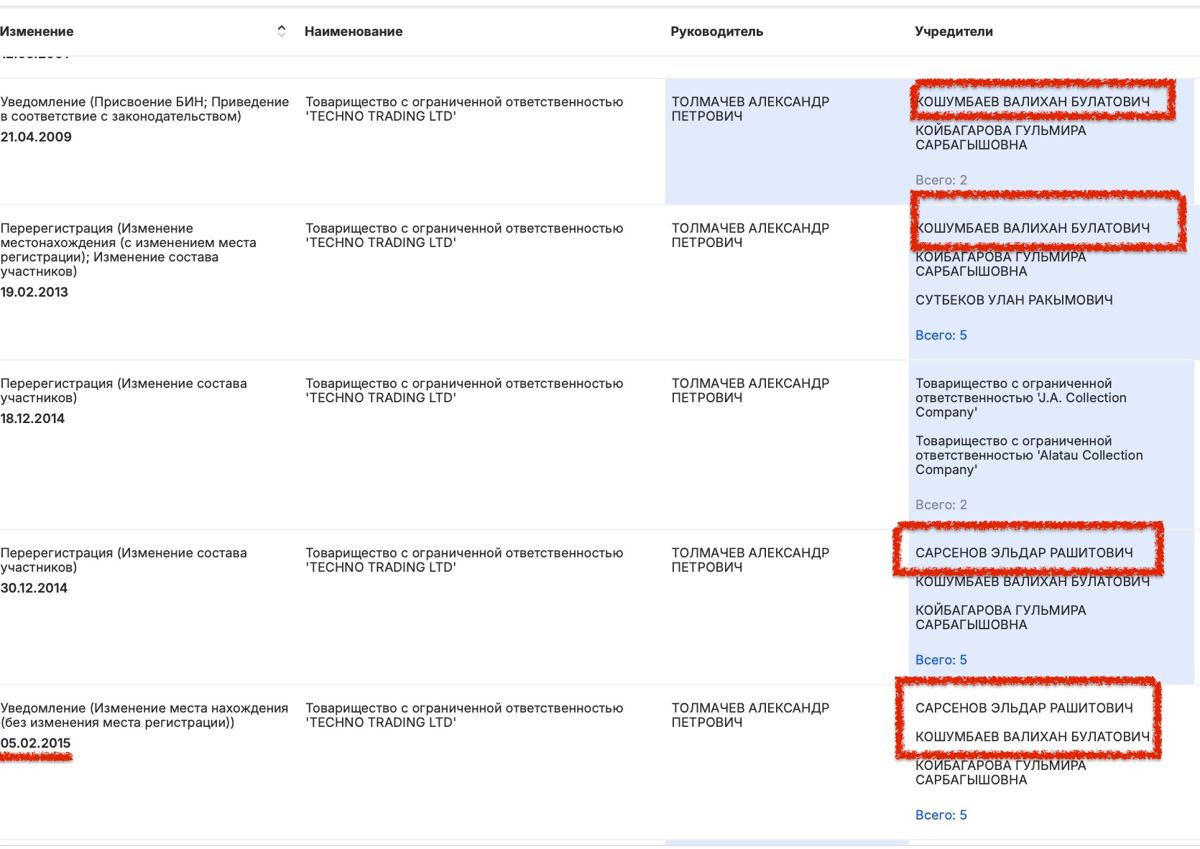Click the 21.04.2009 Уведомление change description
Viewport: 1200px width, 849px height.
145,109
